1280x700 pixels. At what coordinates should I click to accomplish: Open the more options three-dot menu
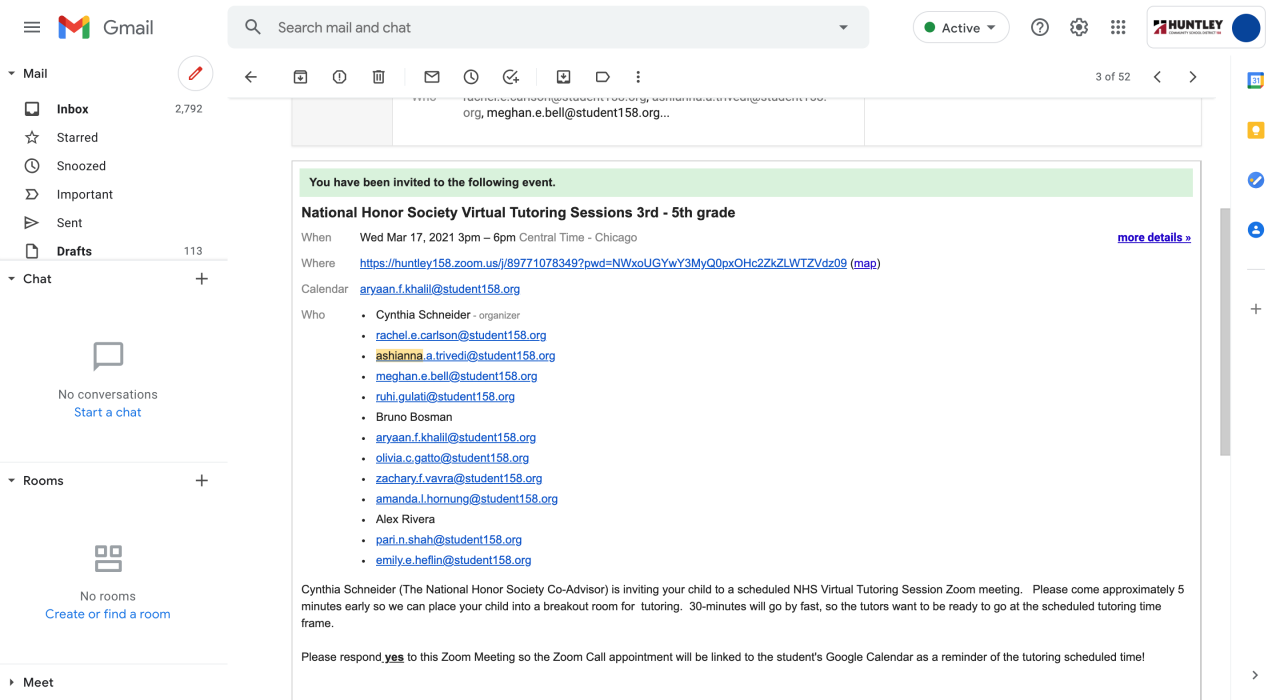638,77
